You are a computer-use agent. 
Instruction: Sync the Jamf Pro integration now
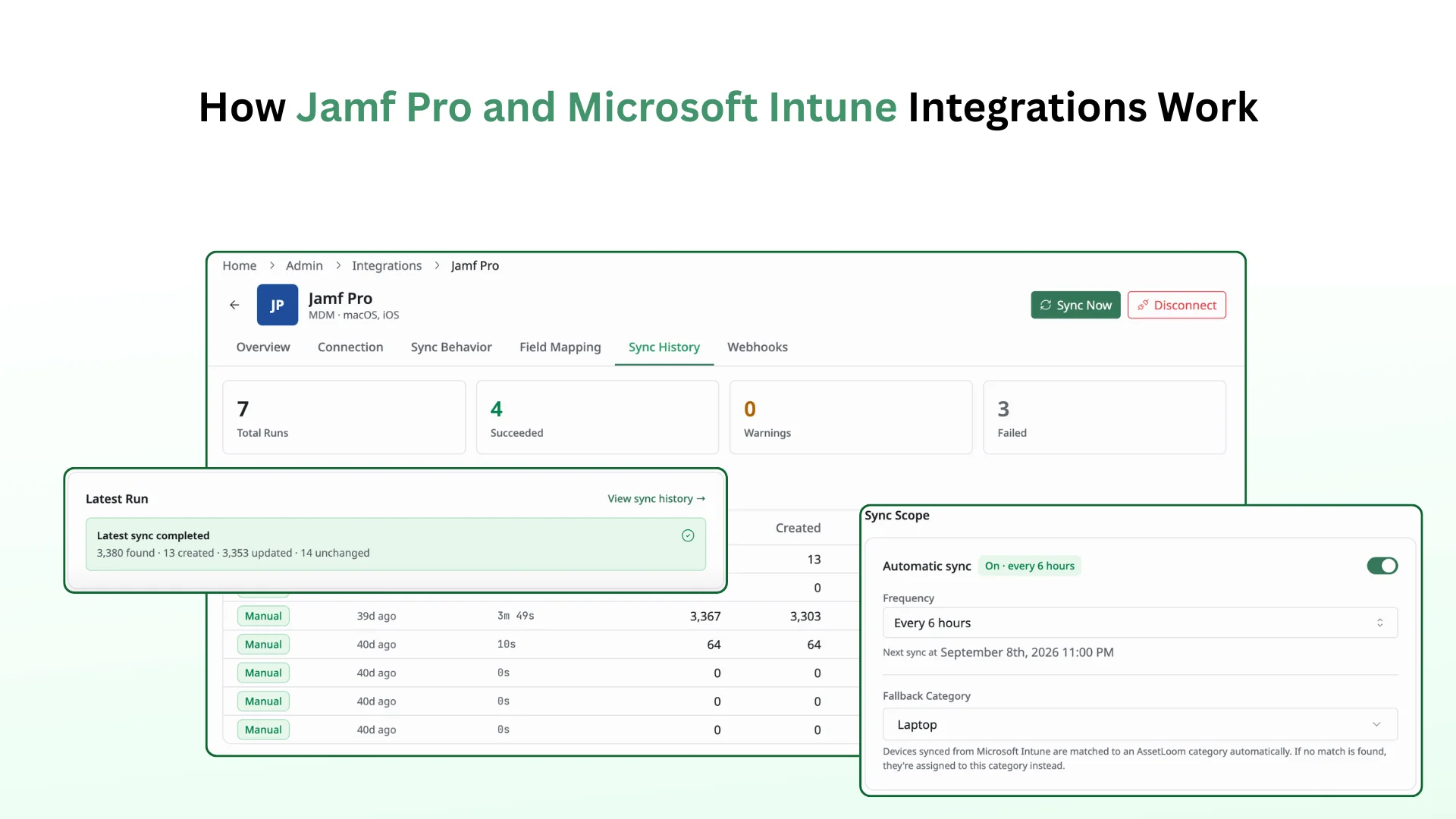pos(1075,305)
